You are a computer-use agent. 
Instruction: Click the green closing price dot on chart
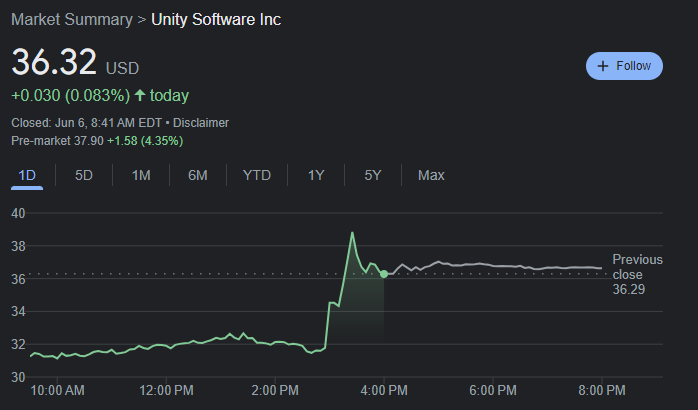click(385, 274)
